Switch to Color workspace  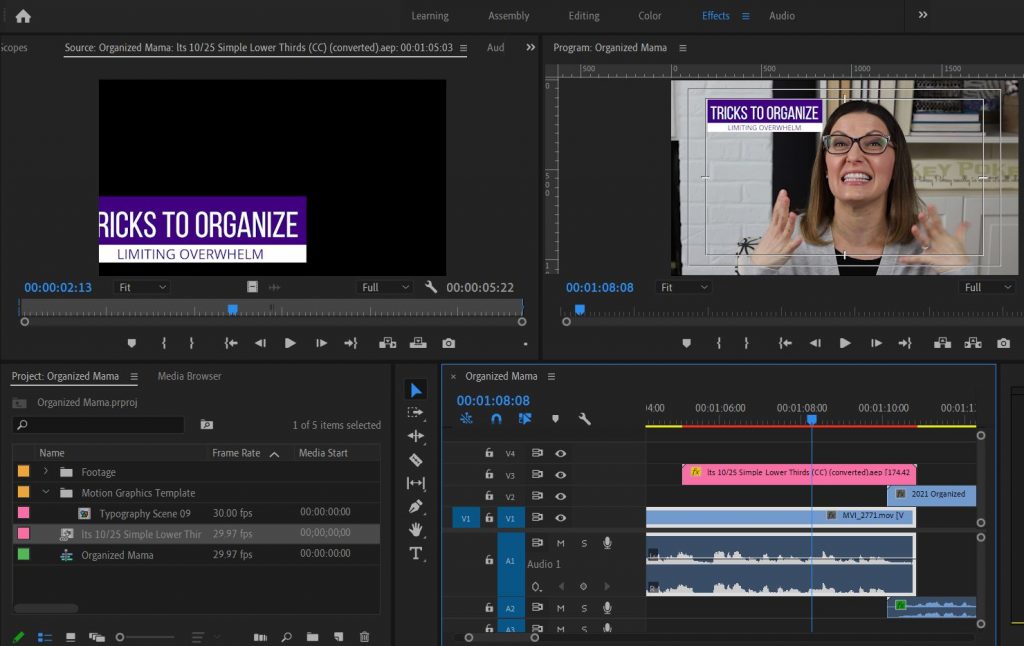tap(649, 16)
